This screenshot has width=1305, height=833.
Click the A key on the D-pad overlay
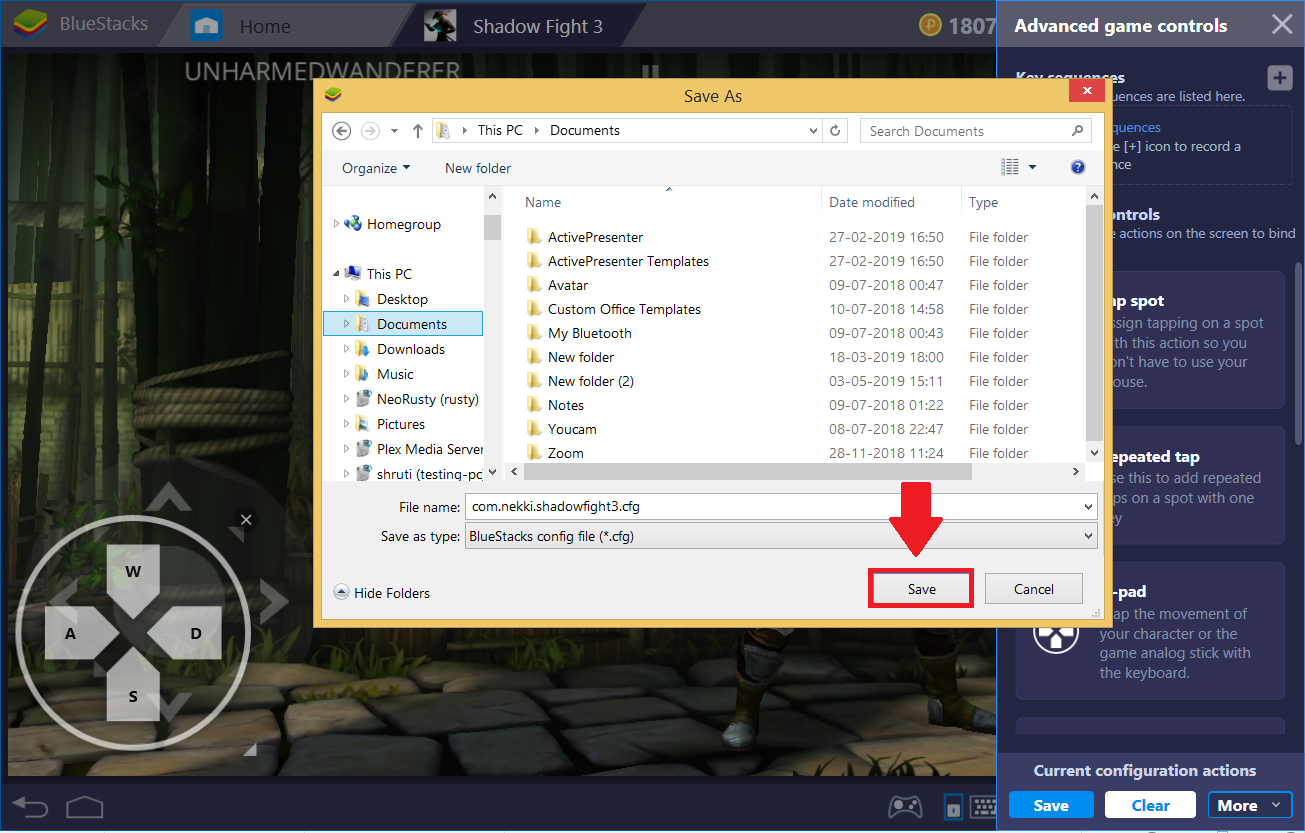pos(70,634)
